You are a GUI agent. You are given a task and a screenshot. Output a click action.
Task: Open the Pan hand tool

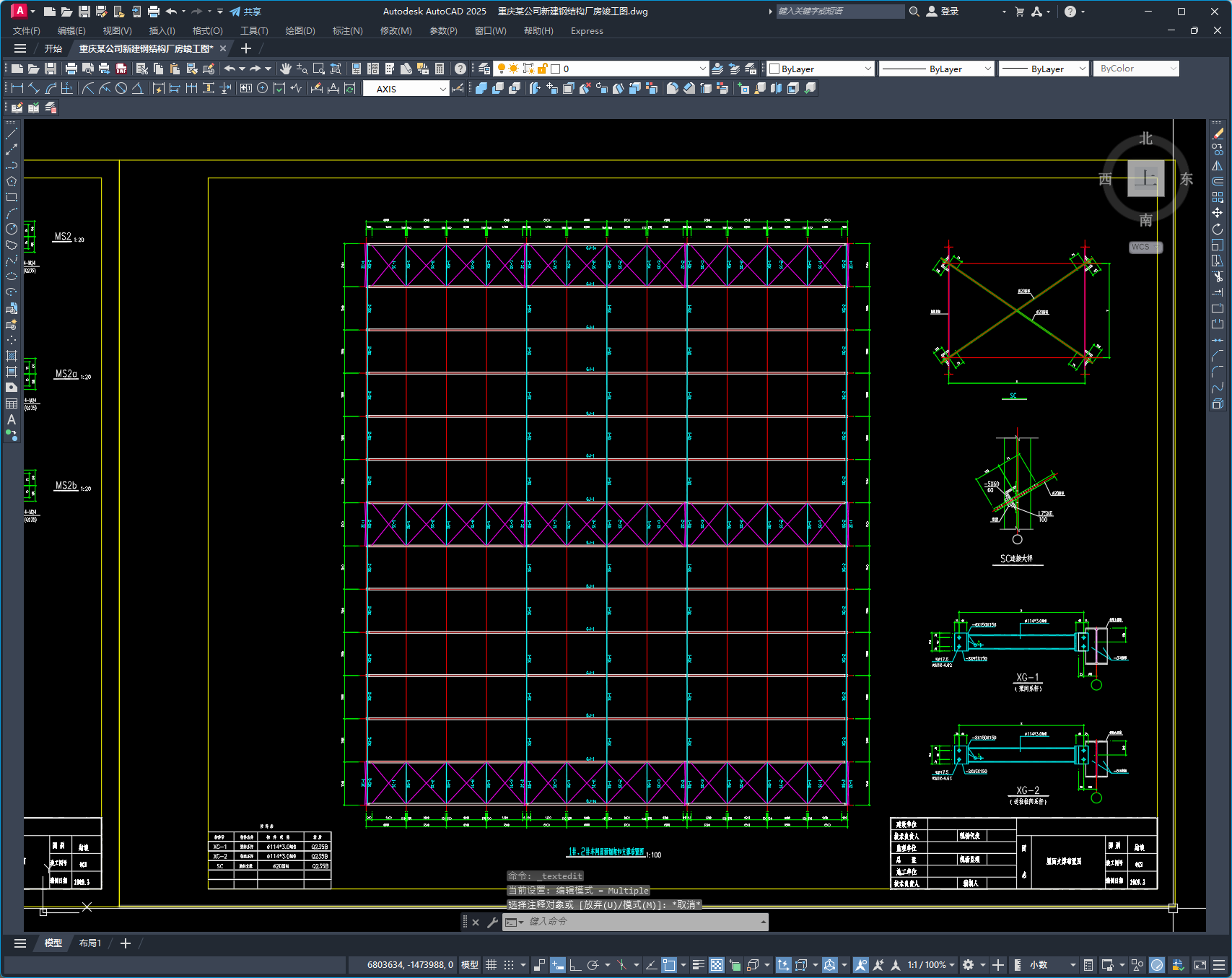coord(286,69)
